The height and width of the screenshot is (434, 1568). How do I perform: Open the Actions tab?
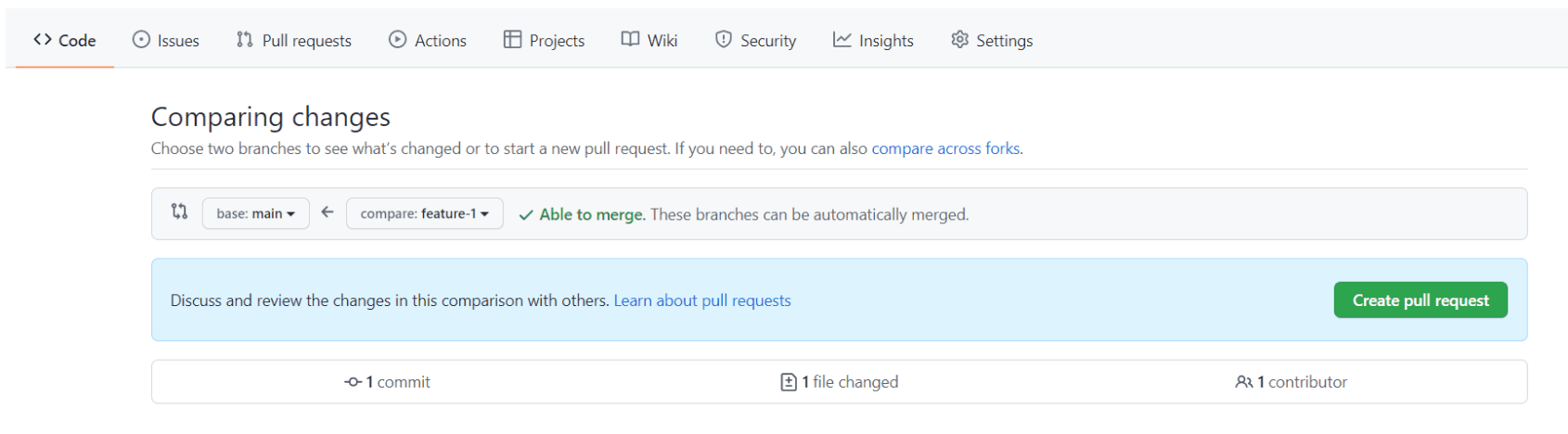(x=428, y=40)
